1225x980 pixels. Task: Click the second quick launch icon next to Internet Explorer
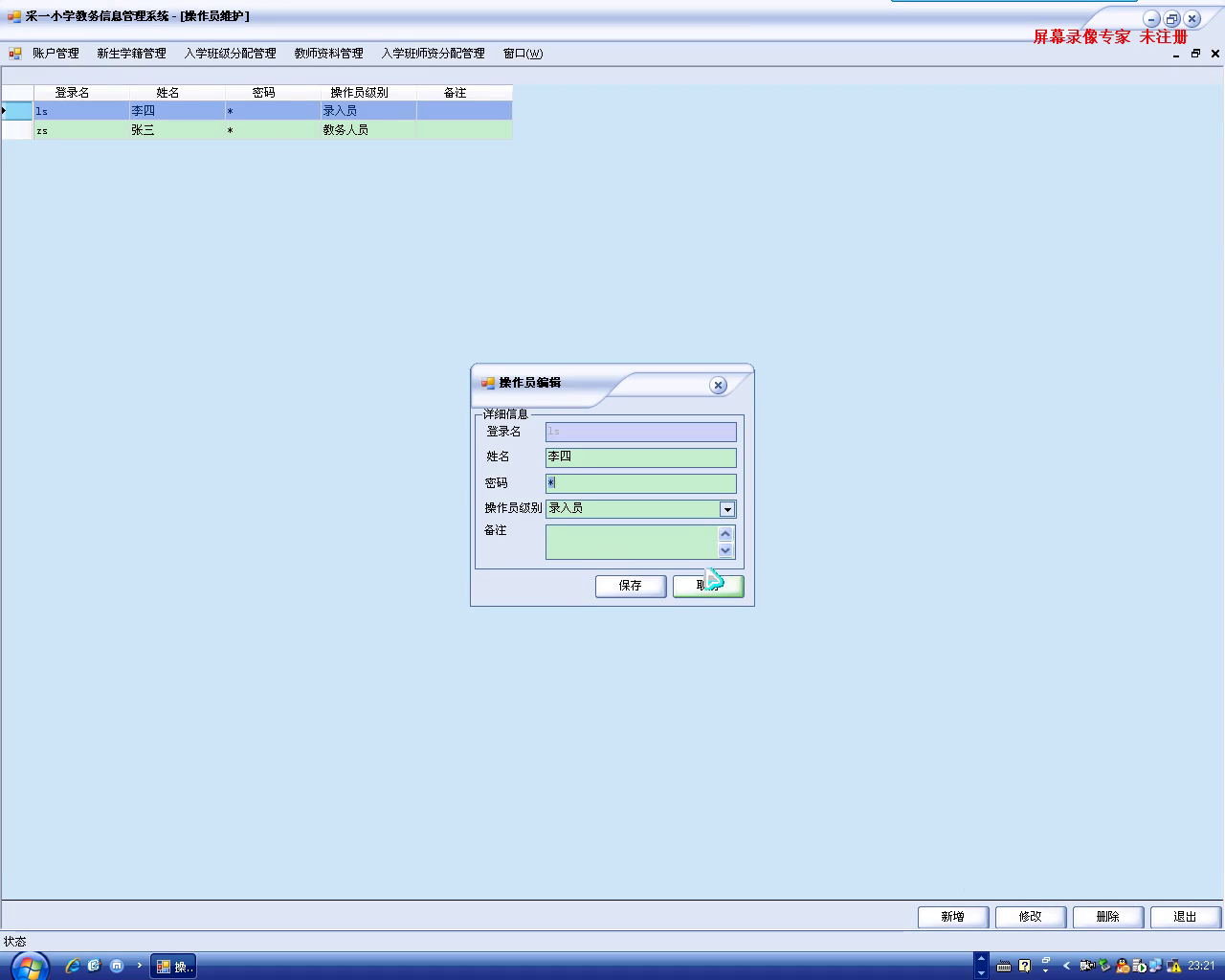point(94,966)
